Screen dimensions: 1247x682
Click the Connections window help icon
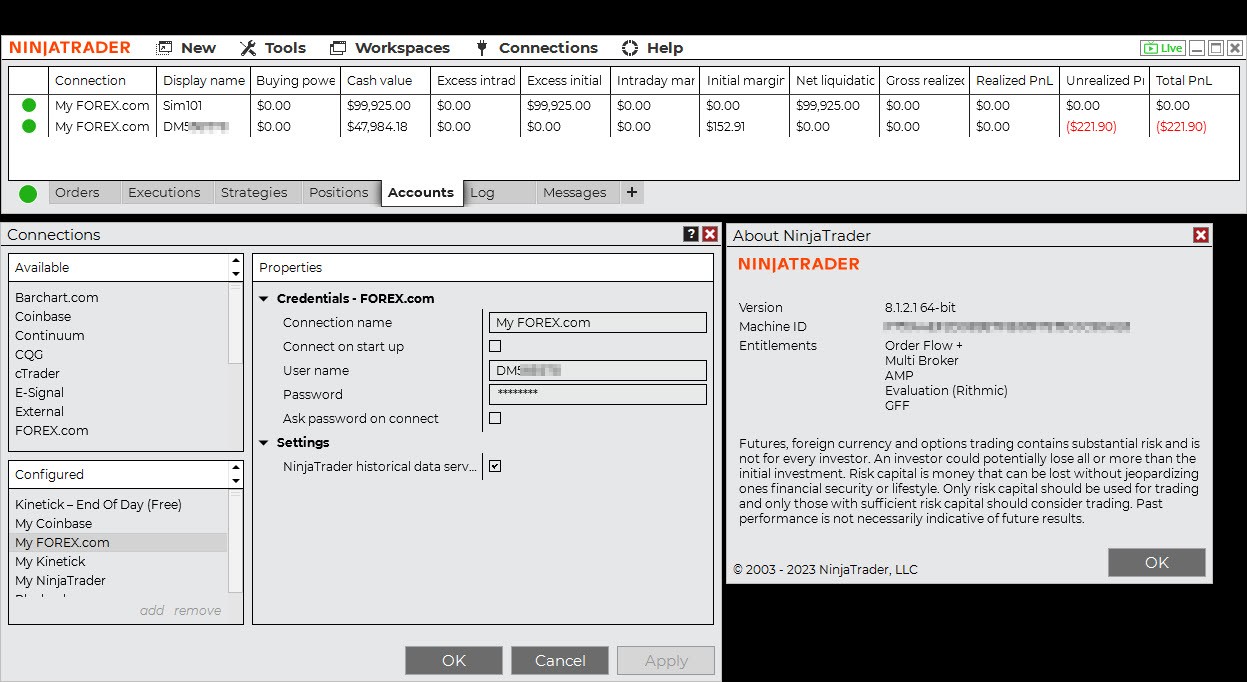point(691,234)
